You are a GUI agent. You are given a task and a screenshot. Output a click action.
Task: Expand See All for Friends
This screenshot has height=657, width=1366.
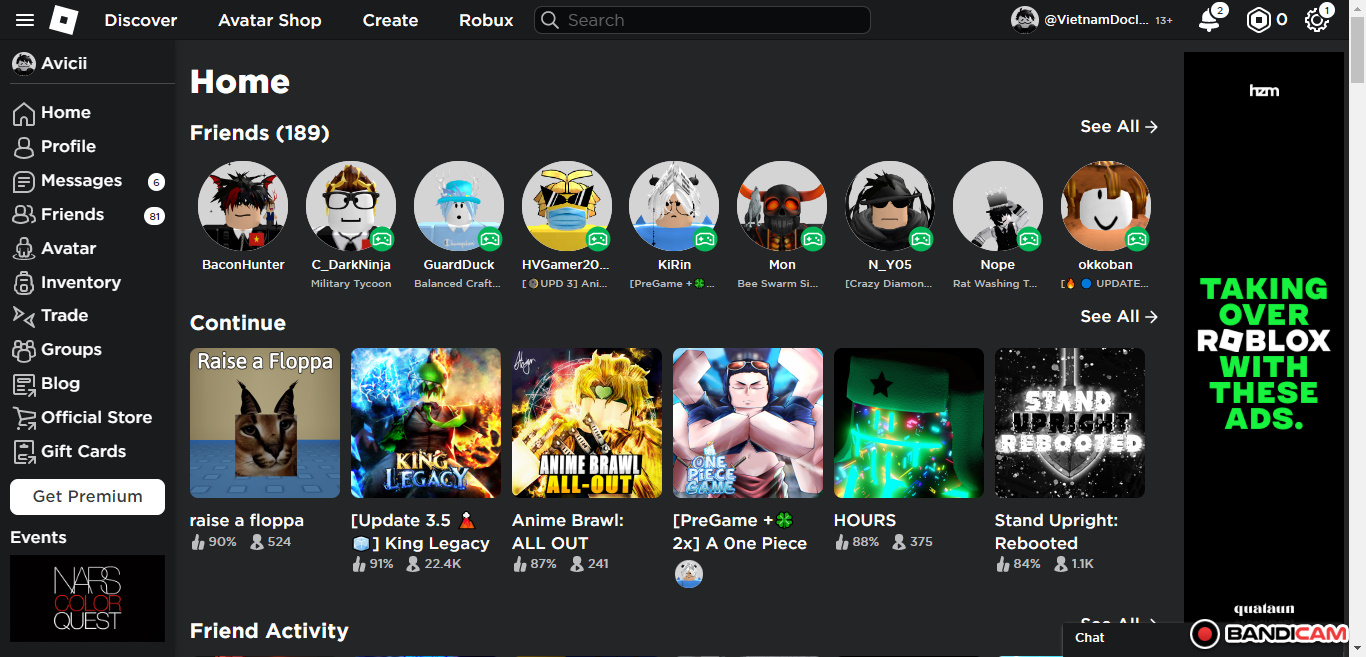coord(1118,127)
